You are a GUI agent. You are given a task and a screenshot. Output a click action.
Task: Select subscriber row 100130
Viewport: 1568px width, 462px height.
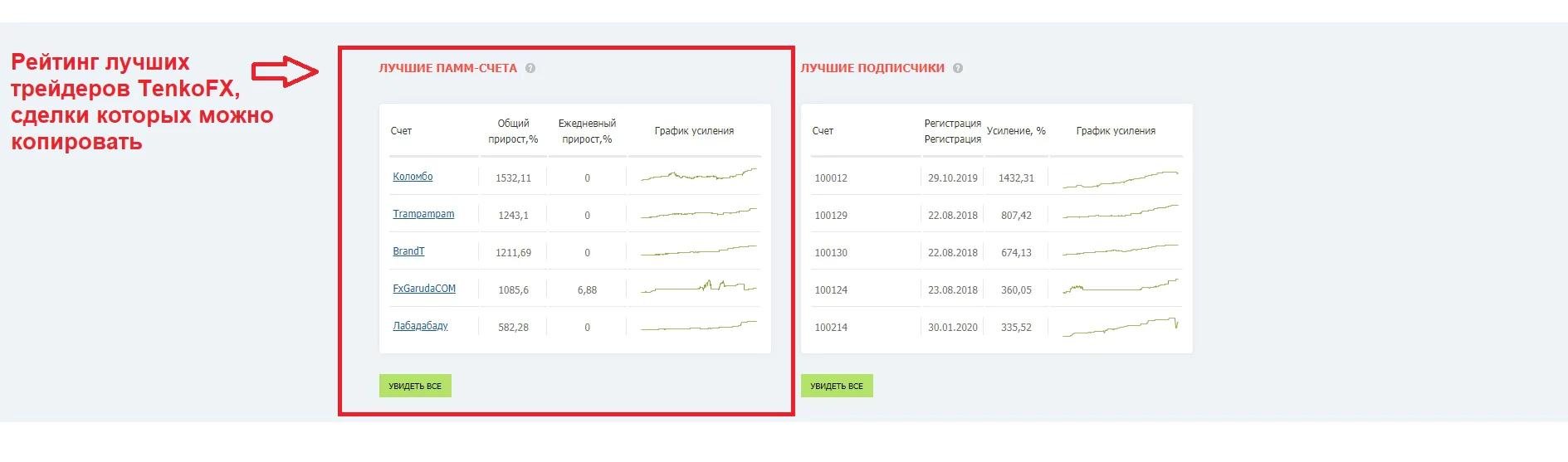click(x=996, y=252)
